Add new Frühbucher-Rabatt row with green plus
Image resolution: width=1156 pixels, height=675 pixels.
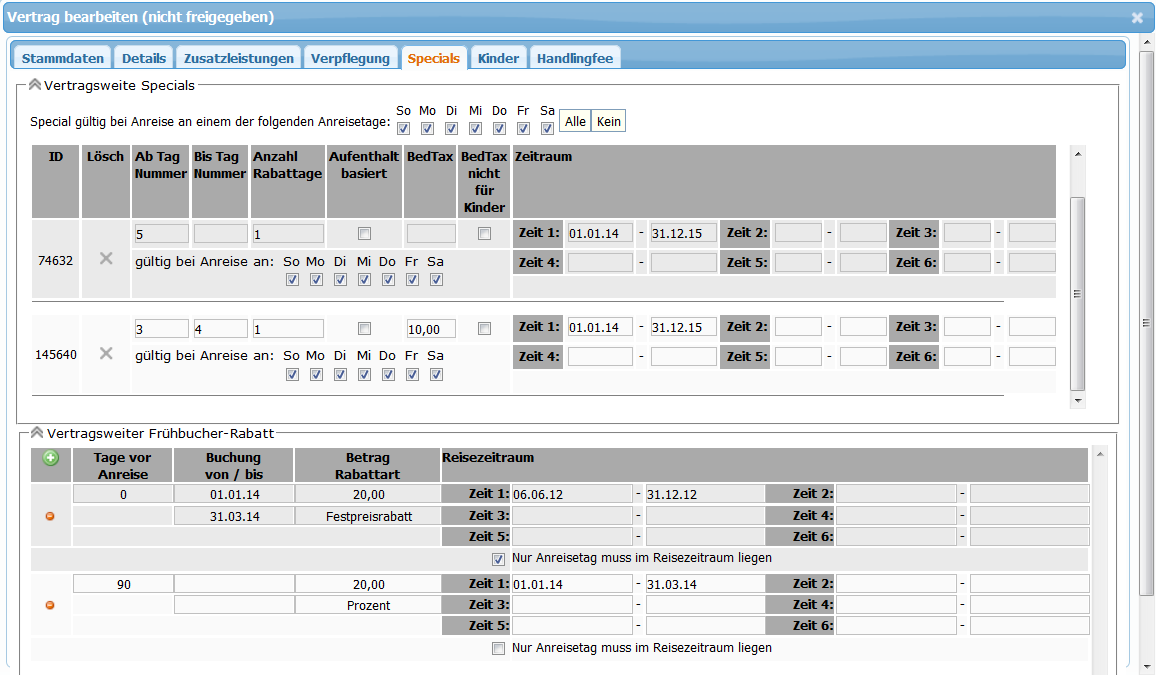51,458
